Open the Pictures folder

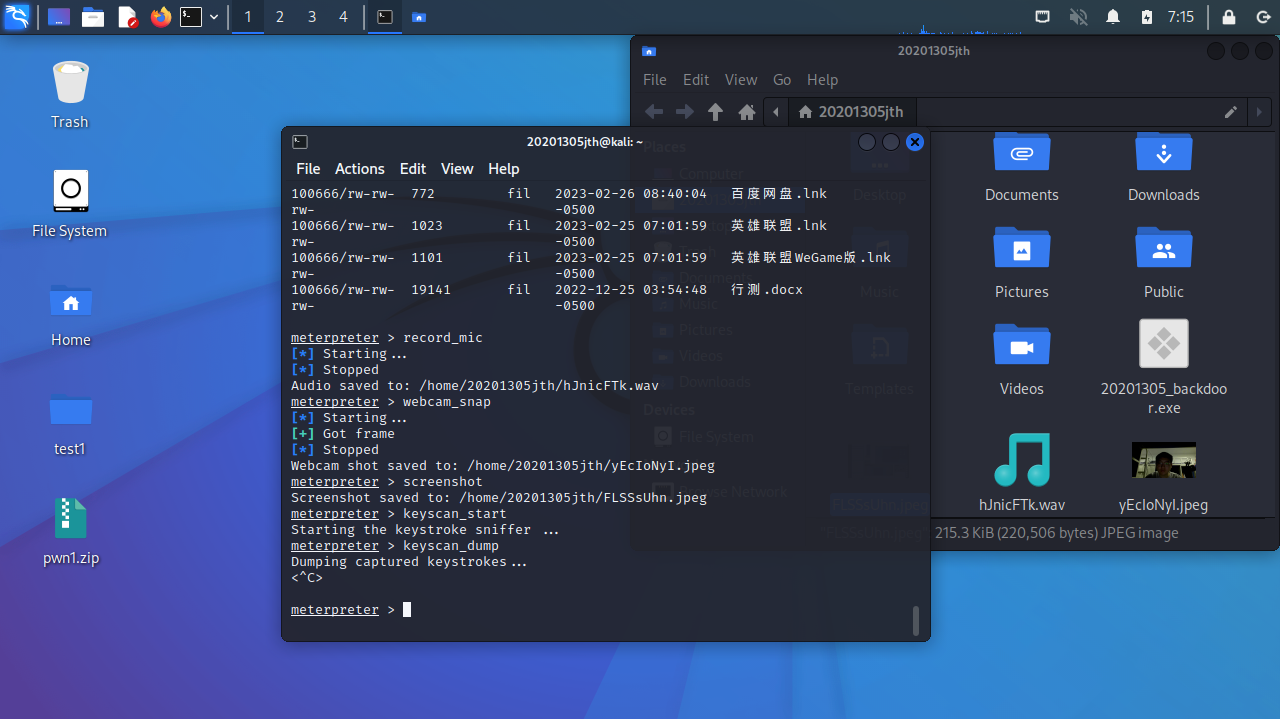point(1021,263)
